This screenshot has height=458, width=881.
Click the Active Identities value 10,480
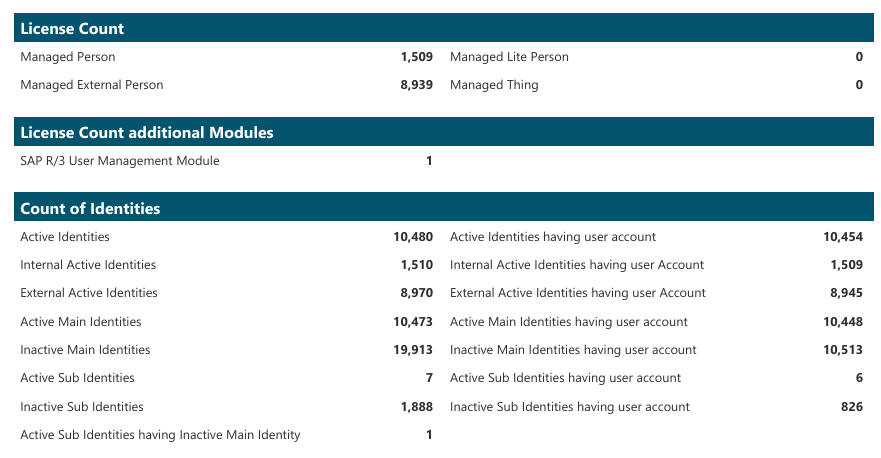pyautogui.click(x=413, y=237)
